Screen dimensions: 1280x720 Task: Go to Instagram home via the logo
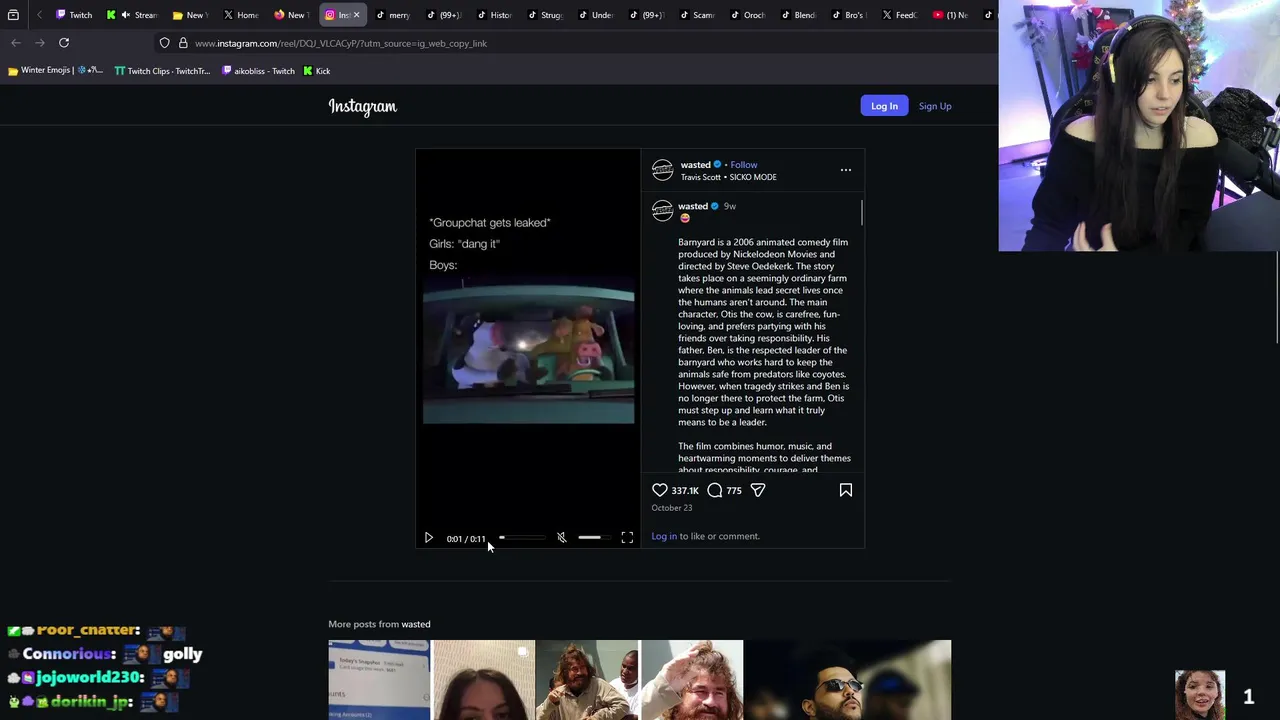point(363,106)
